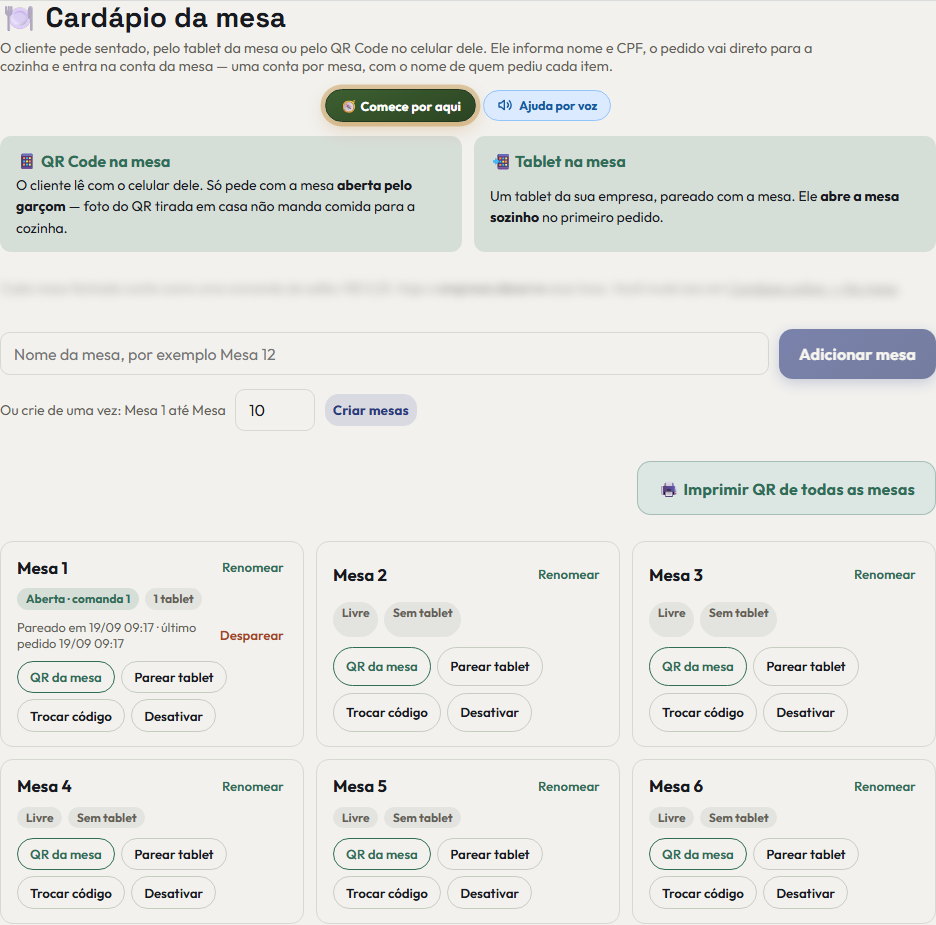Click Criar mesas button
This screenshot has height=925, width=936.
tap(371, 411)
